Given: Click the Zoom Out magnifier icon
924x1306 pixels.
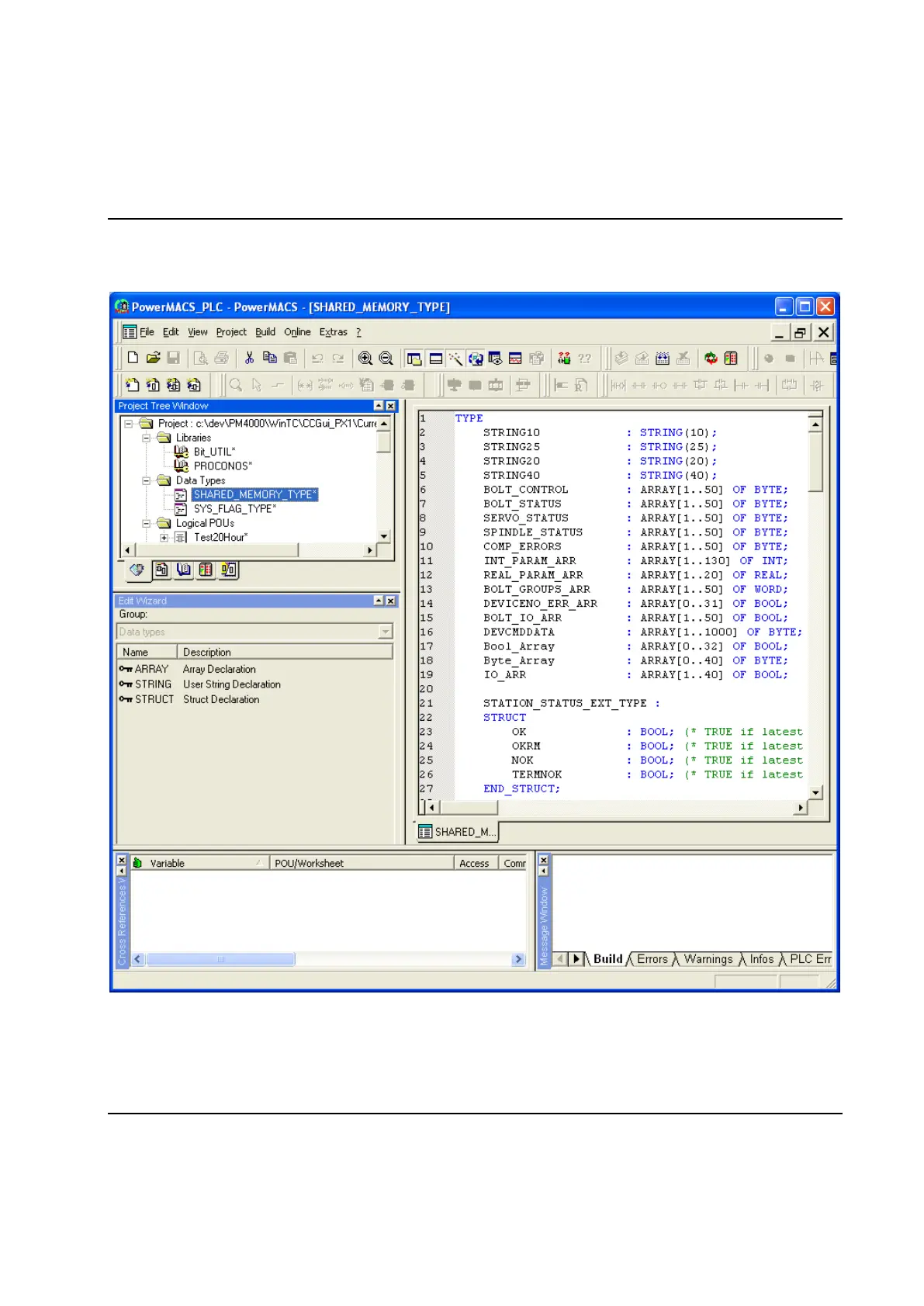Looking at the screenshot, I should [386, 358].
